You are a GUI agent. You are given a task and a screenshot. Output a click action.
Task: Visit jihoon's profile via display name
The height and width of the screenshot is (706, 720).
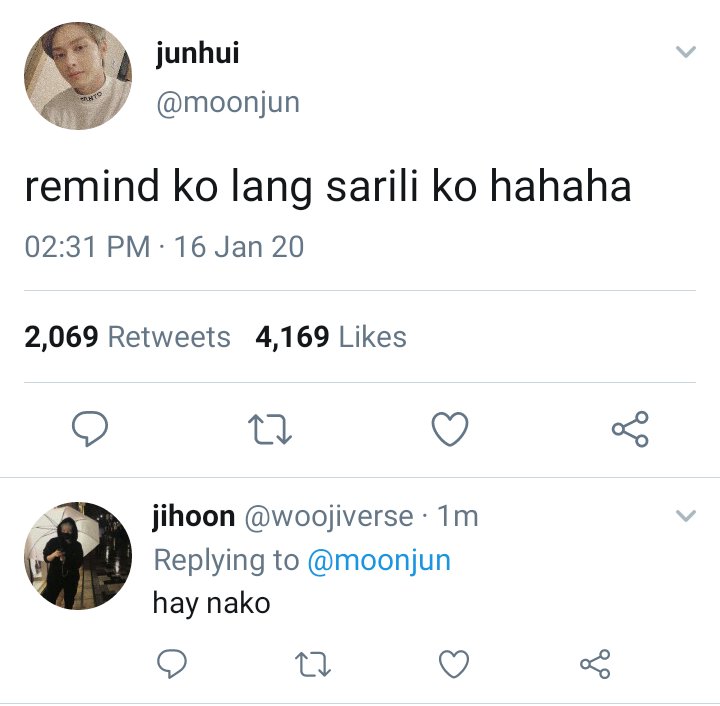(193, 516)
